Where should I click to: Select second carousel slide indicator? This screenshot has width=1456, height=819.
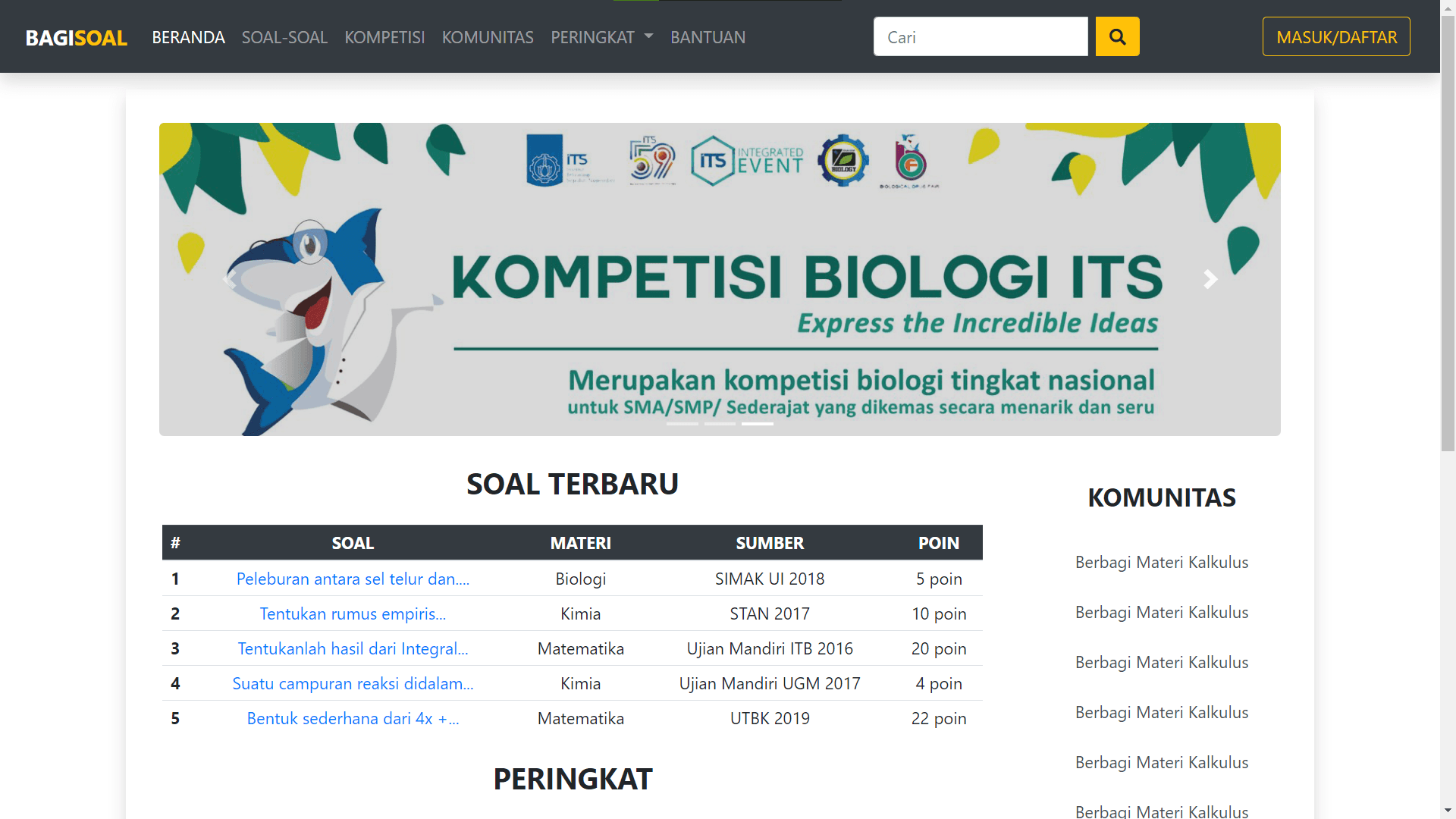[720, 424]
